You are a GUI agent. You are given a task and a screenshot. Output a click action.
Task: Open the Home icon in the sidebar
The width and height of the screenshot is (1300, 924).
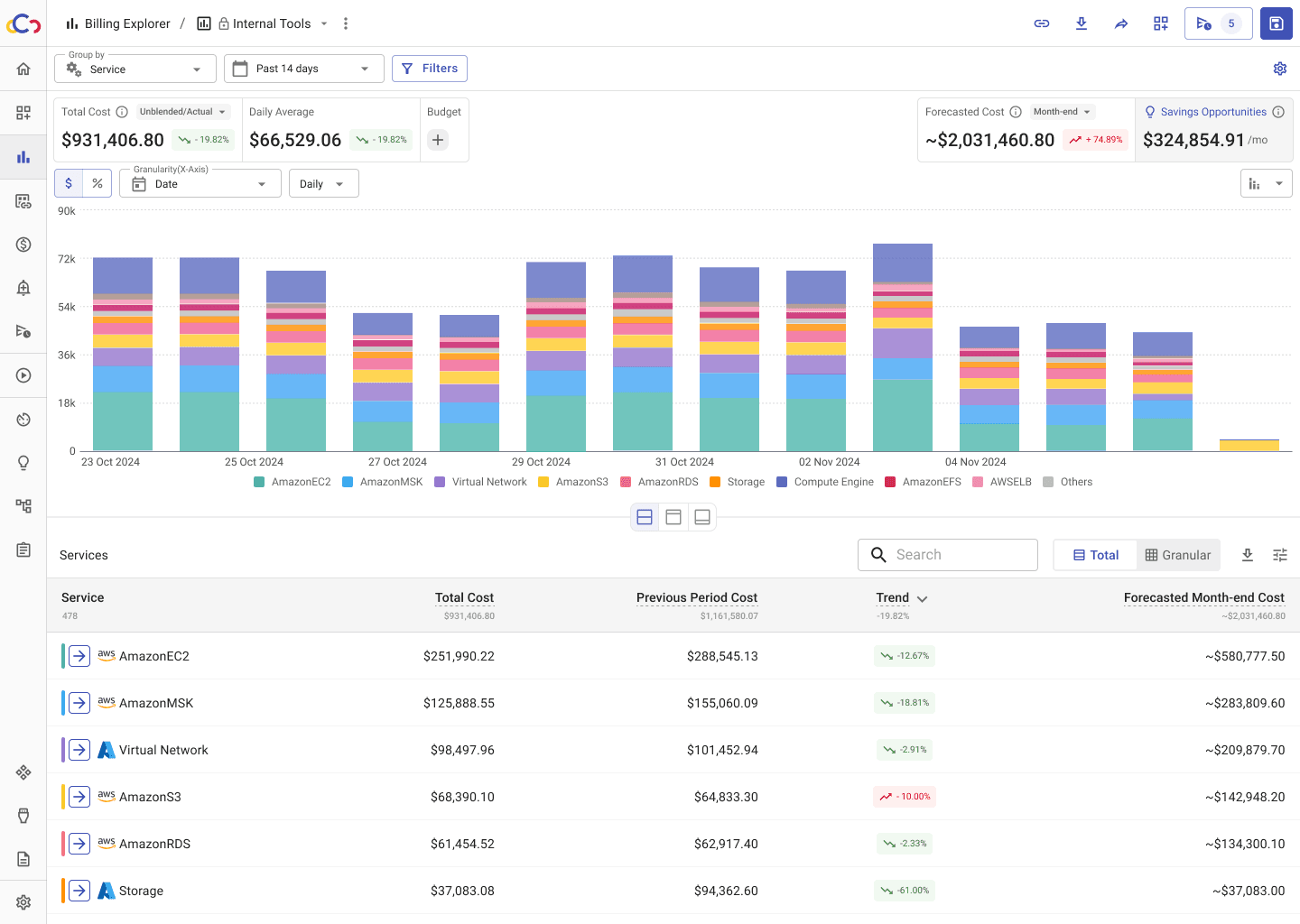click(23, 69)
